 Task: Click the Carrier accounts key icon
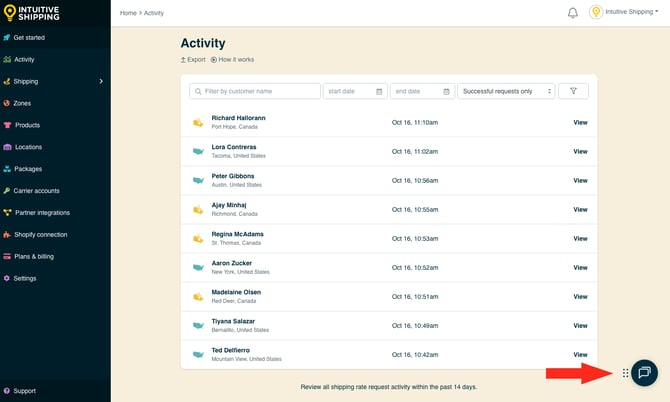[6, 191]
